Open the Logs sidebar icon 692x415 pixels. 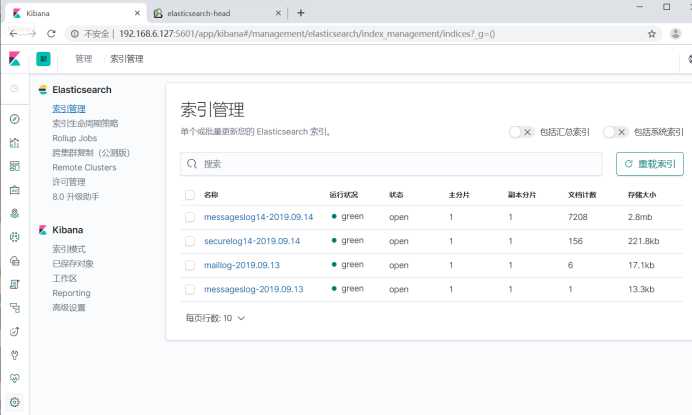[x=15, y=284]
